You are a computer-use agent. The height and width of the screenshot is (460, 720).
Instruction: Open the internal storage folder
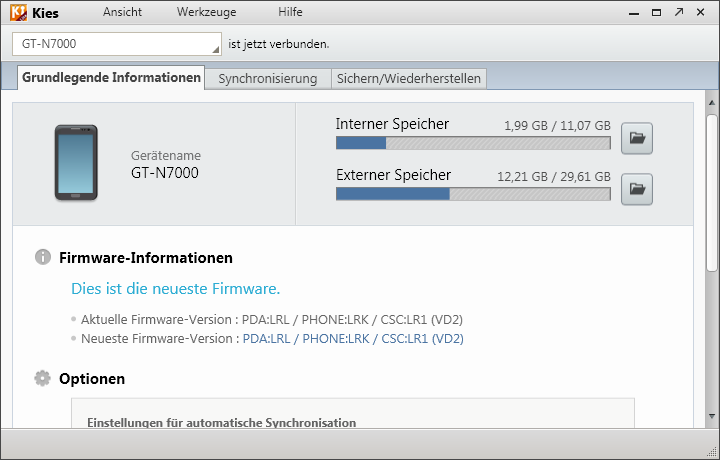click(637, 140)
